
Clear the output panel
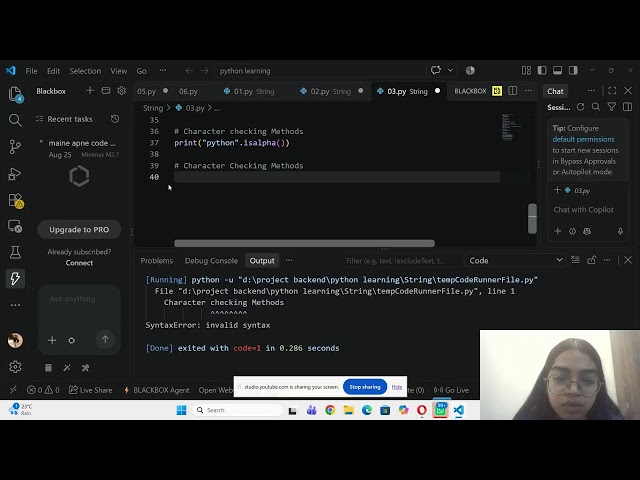click(x=575, y=260)
